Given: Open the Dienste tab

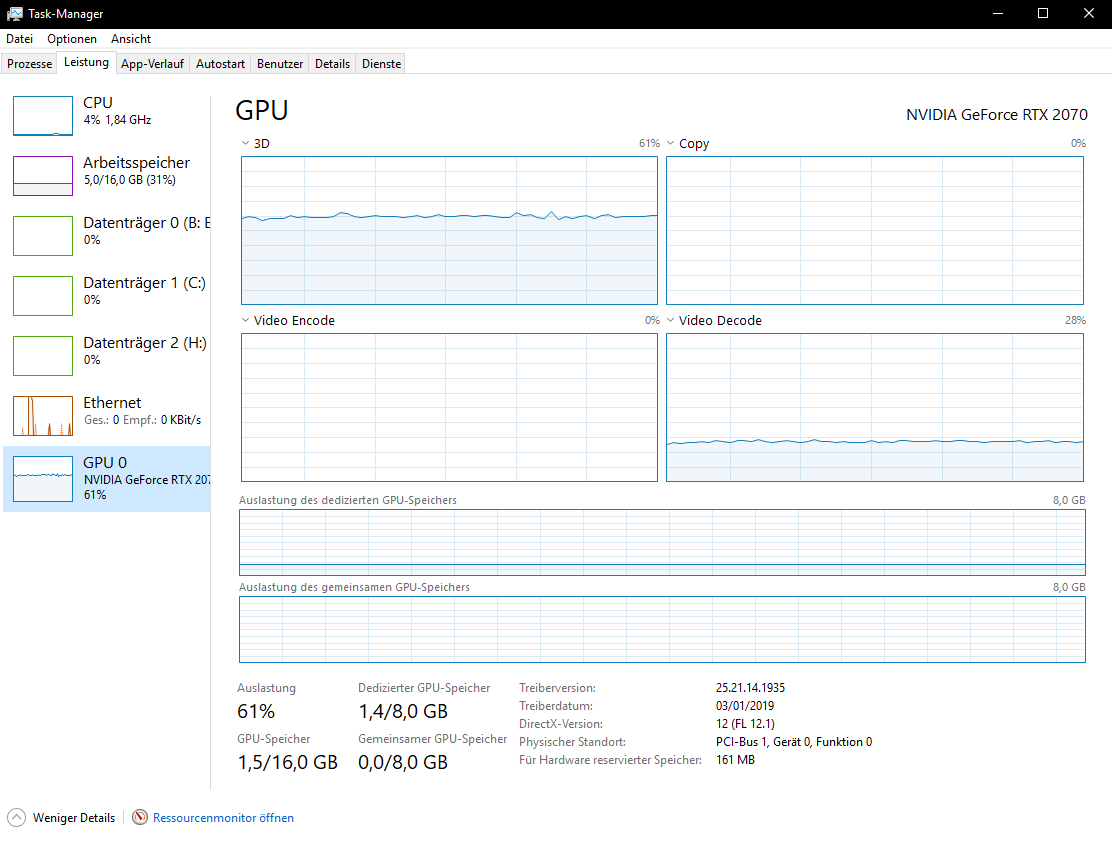Looking at the screenshot, I should 382,64.
